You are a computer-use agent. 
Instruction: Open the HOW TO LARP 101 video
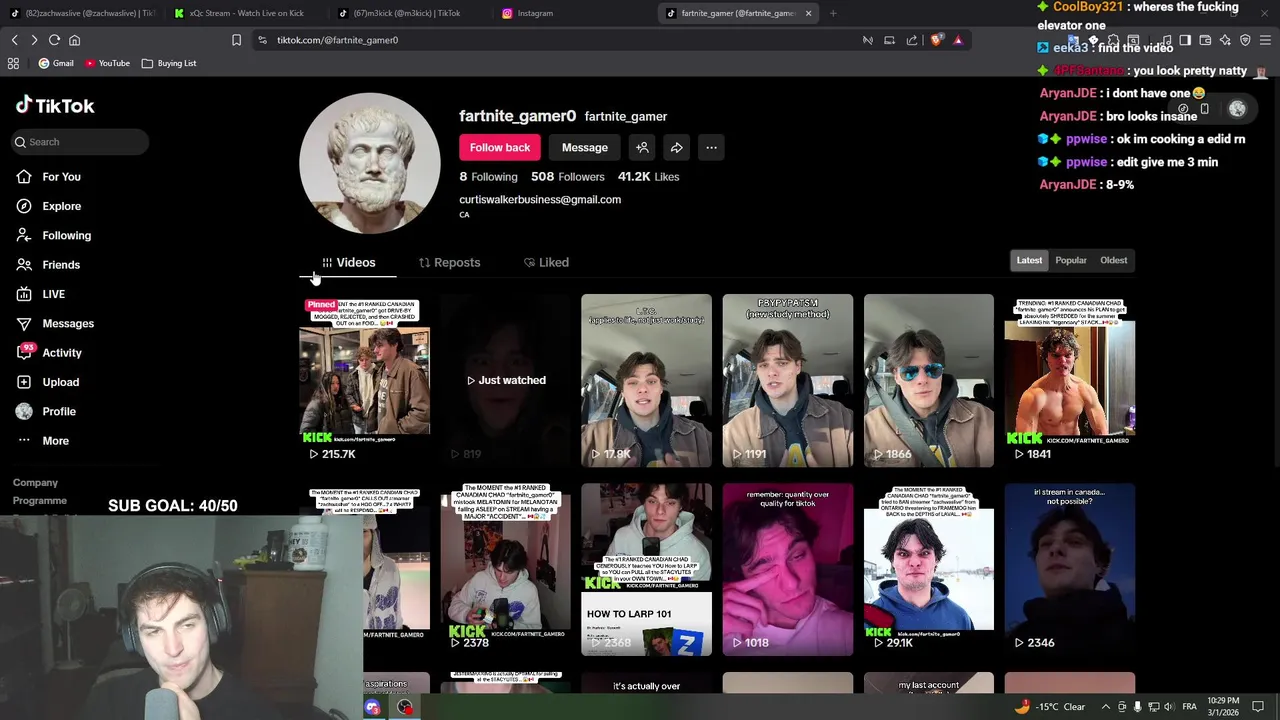(x=646, y=569)
